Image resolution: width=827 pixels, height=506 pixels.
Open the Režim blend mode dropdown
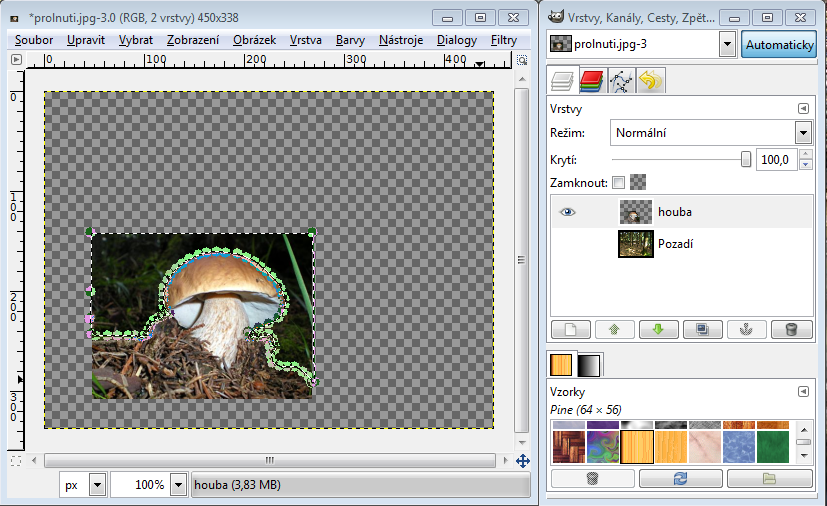802,133
